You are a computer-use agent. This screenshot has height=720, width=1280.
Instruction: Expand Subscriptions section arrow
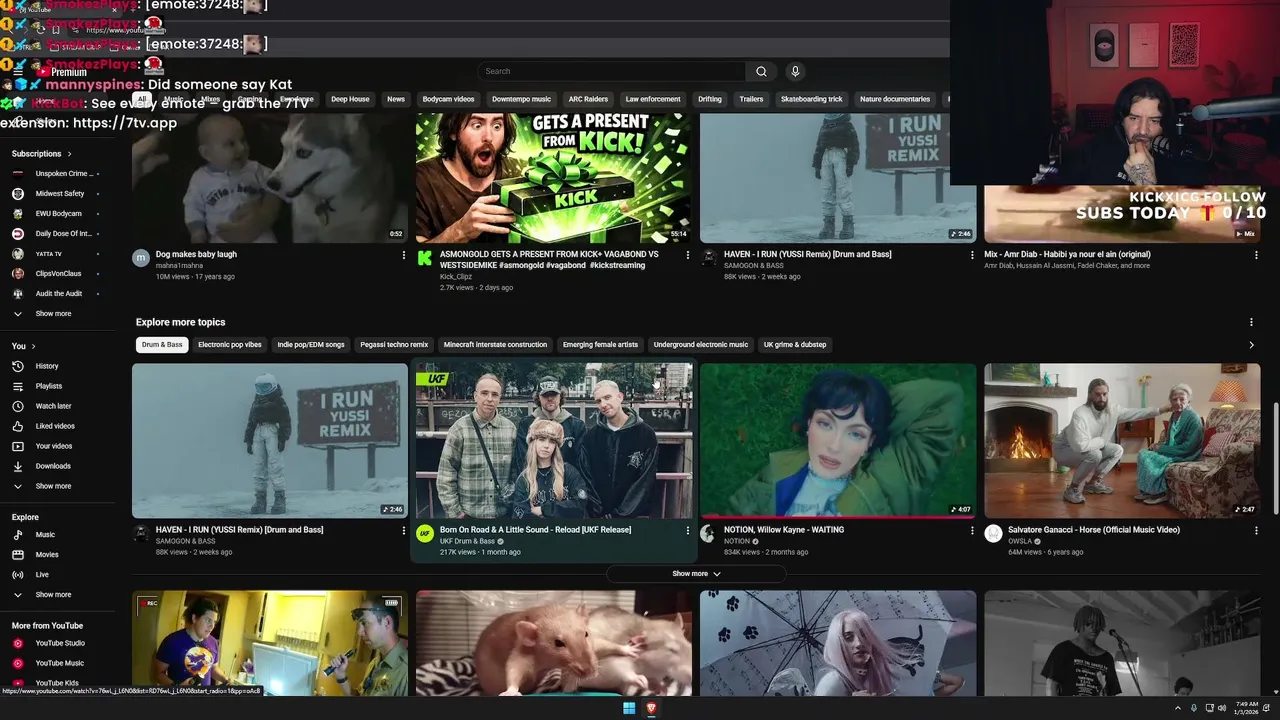(69, 154)
